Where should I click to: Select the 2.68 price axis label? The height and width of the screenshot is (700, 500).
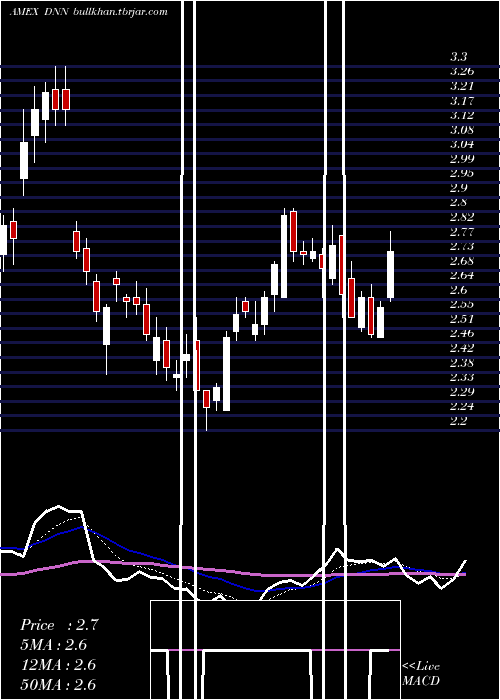click(462, 261)
